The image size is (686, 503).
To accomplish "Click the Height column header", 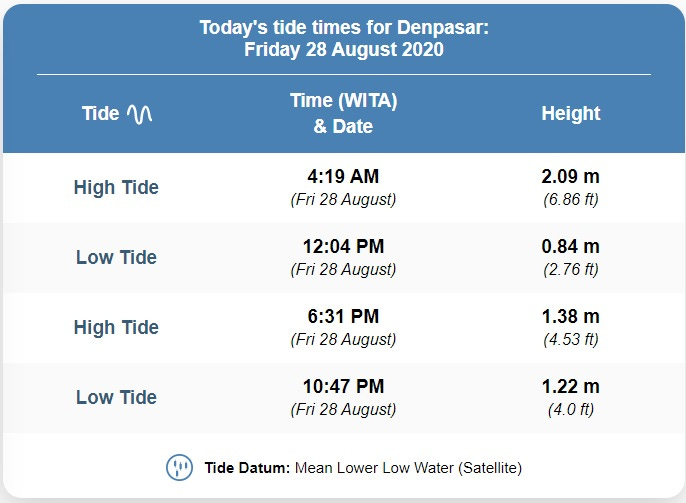I will pos(571,114).
